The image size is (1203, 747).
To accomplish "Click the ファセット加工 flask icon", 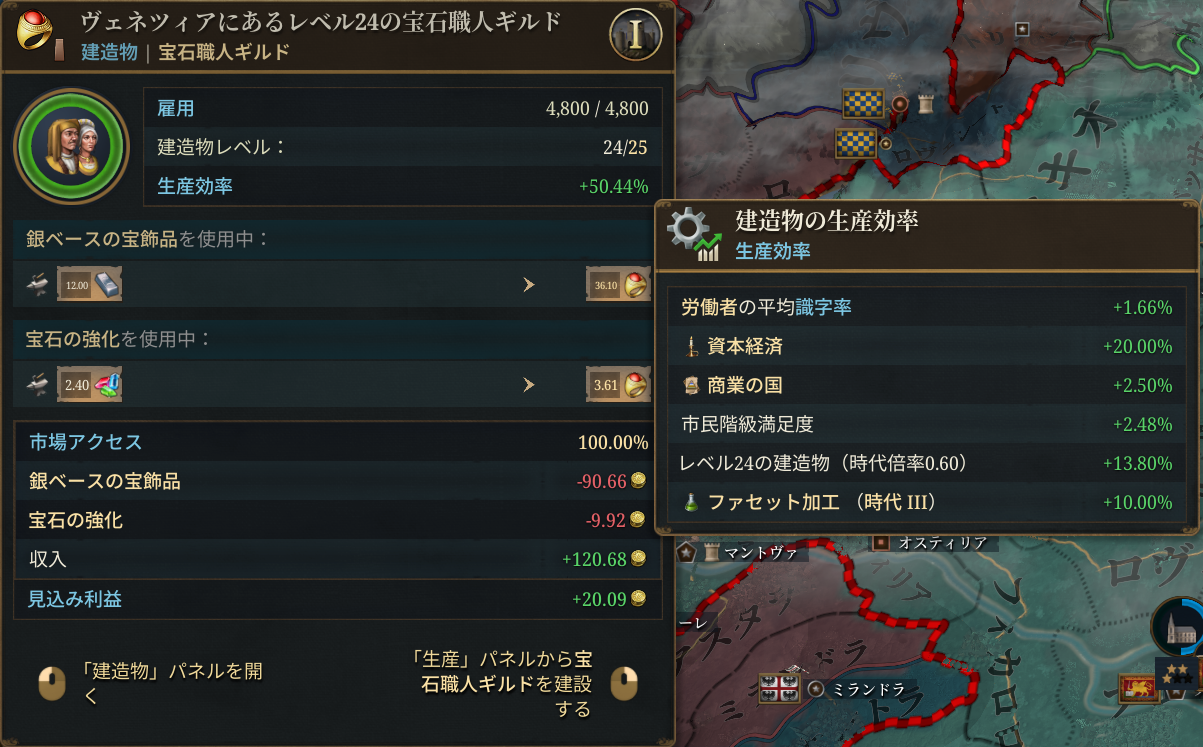I will pyautogui.click(x=691, y=502).
